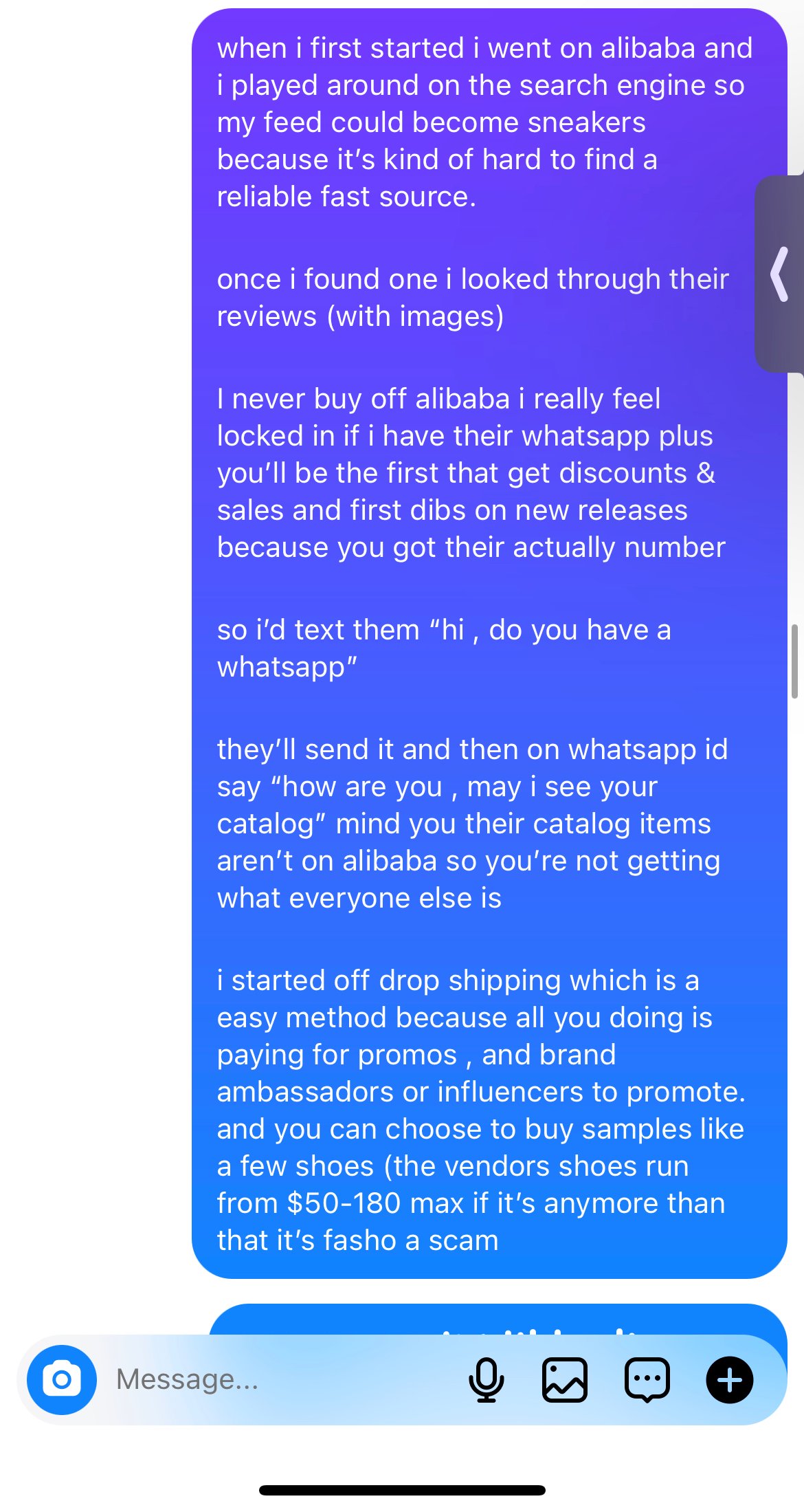Tap the "reliable fast source." line
Viewport: 804px width, 1512px height.
tap(346, 197)
